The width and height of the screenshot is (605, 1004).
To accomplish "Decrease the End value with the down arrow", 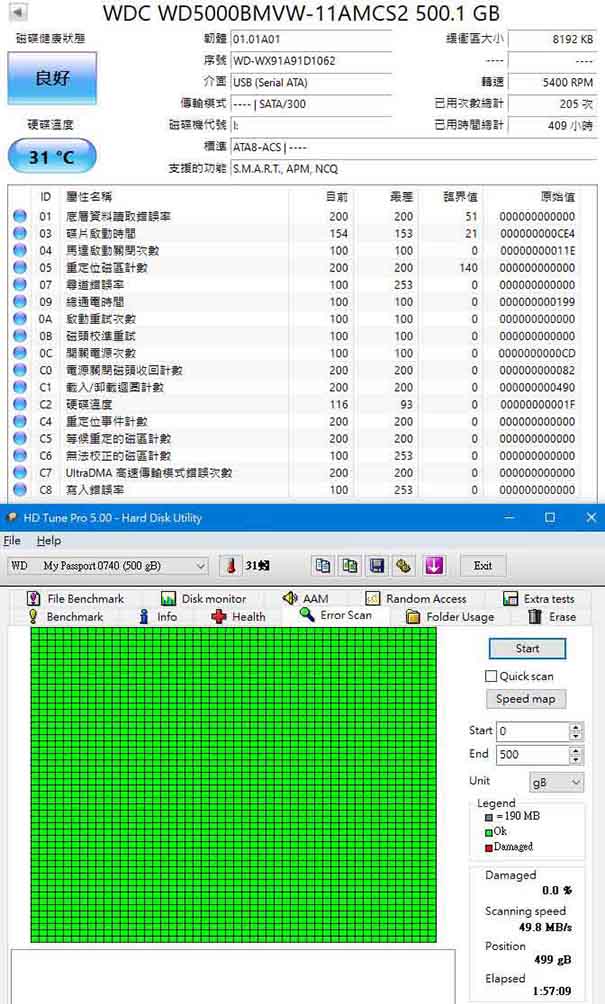I will click(576, 759).
